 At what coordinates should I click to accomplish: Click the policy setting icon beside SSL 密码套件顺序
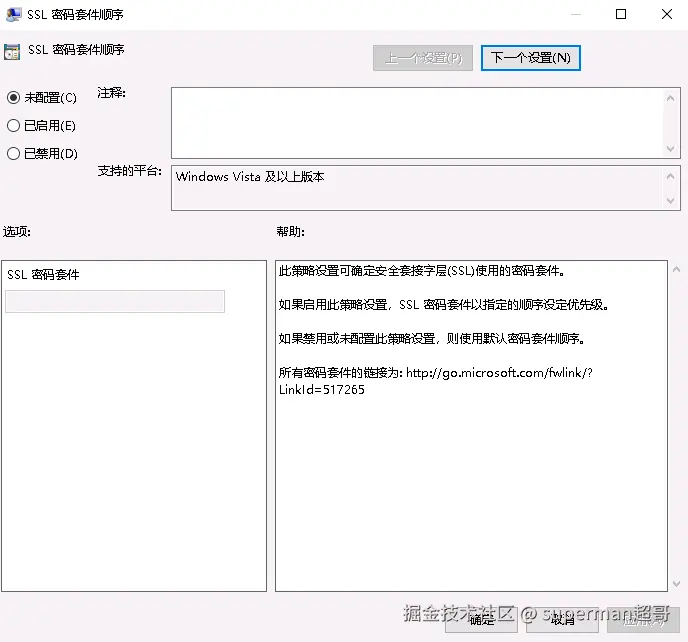[x=12, y=51]
